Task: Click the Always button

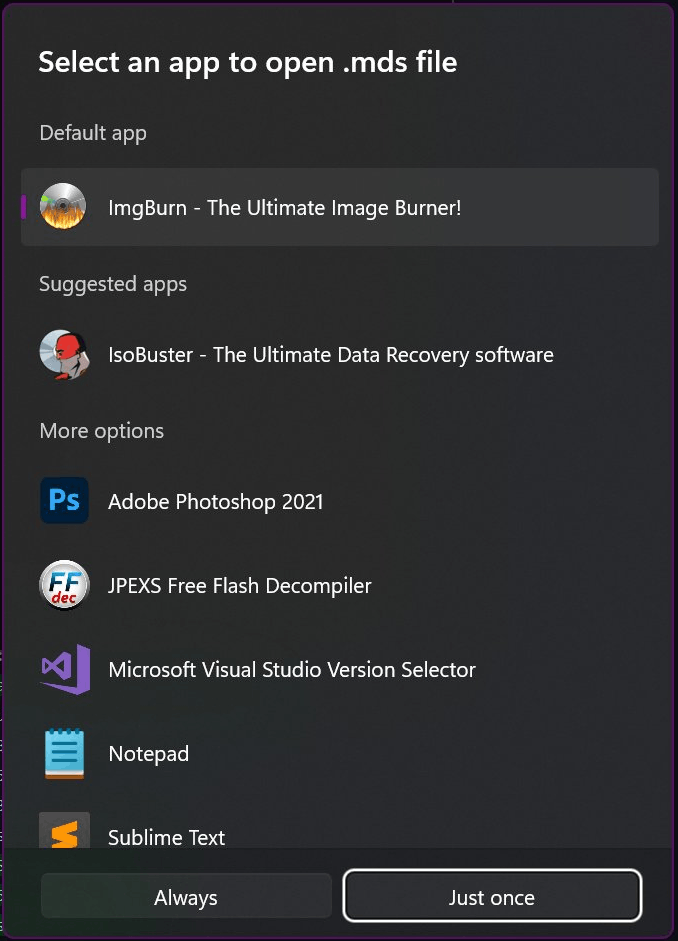Action: pyautogui.click(x=186, y=897)
